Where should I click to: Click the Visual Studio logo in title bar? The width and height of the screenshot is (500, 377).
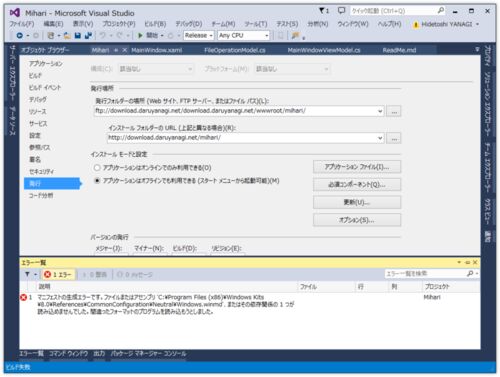coord(15,13)
